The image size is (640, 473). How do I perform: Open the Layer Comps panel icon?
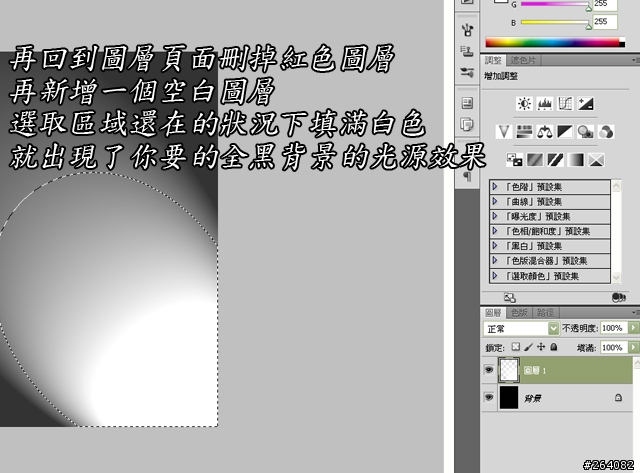pos(467,103)
